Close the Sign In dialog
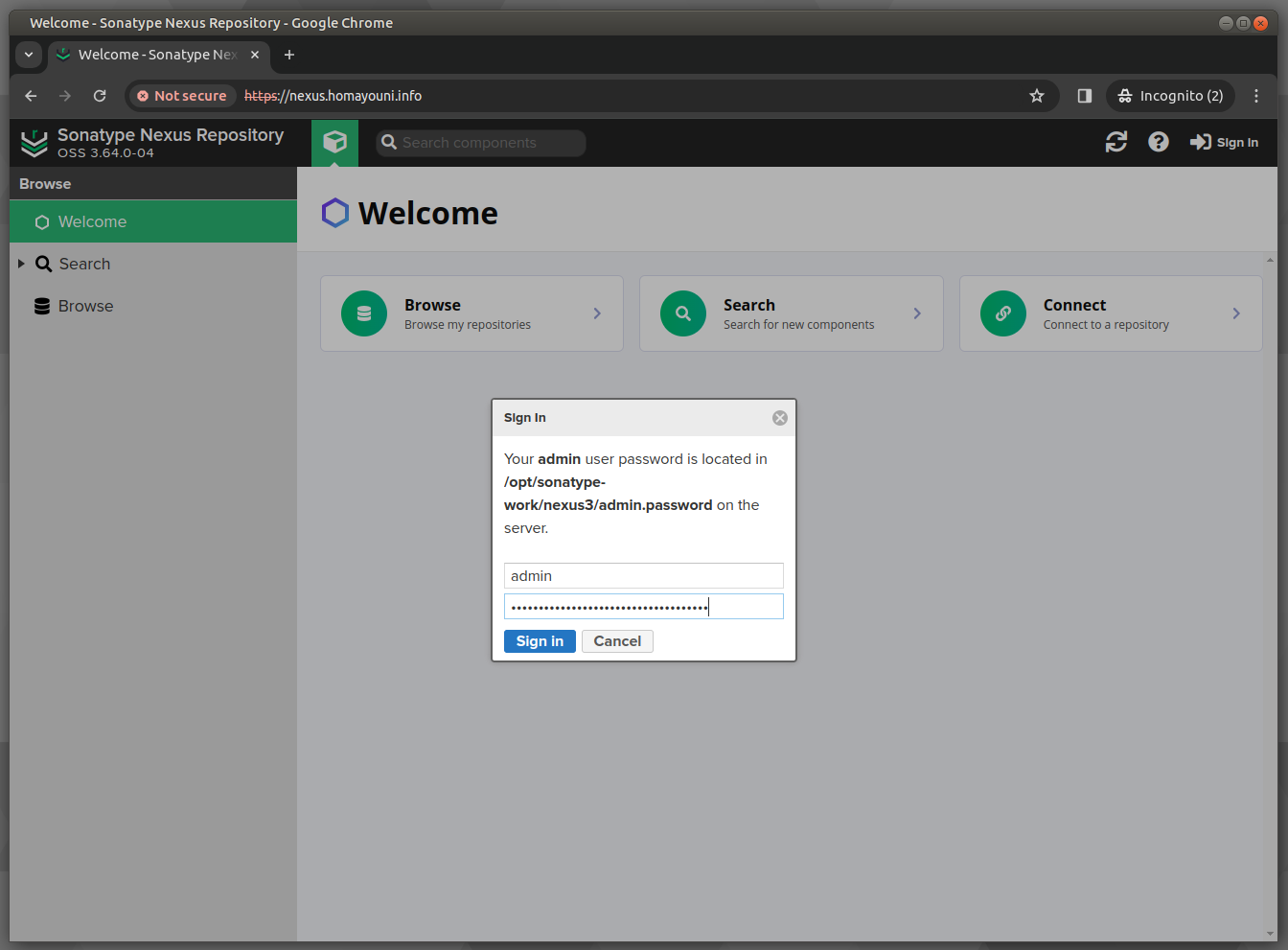The width and height of the screenshot is (1288, 950). click(x=780, y=418)
